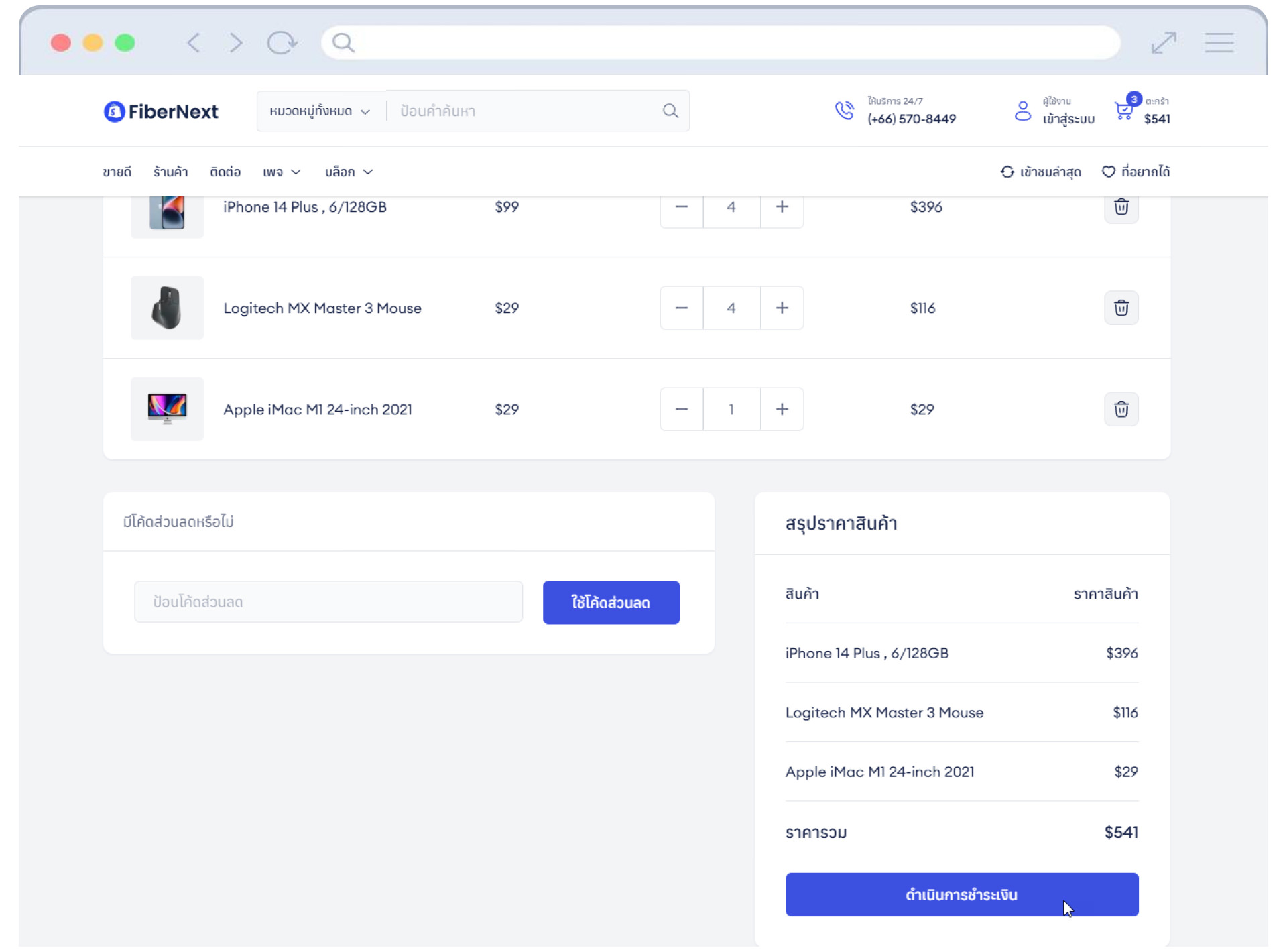Click the $541 cart total in header
1287x952 pixels.
(x=1157, y=119)
